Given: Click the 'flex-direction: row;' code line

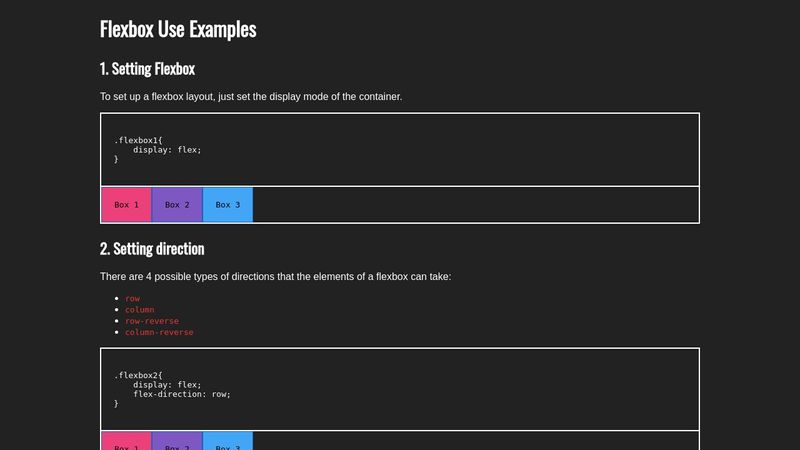Looking at the screenshot, I should point(182,394).
